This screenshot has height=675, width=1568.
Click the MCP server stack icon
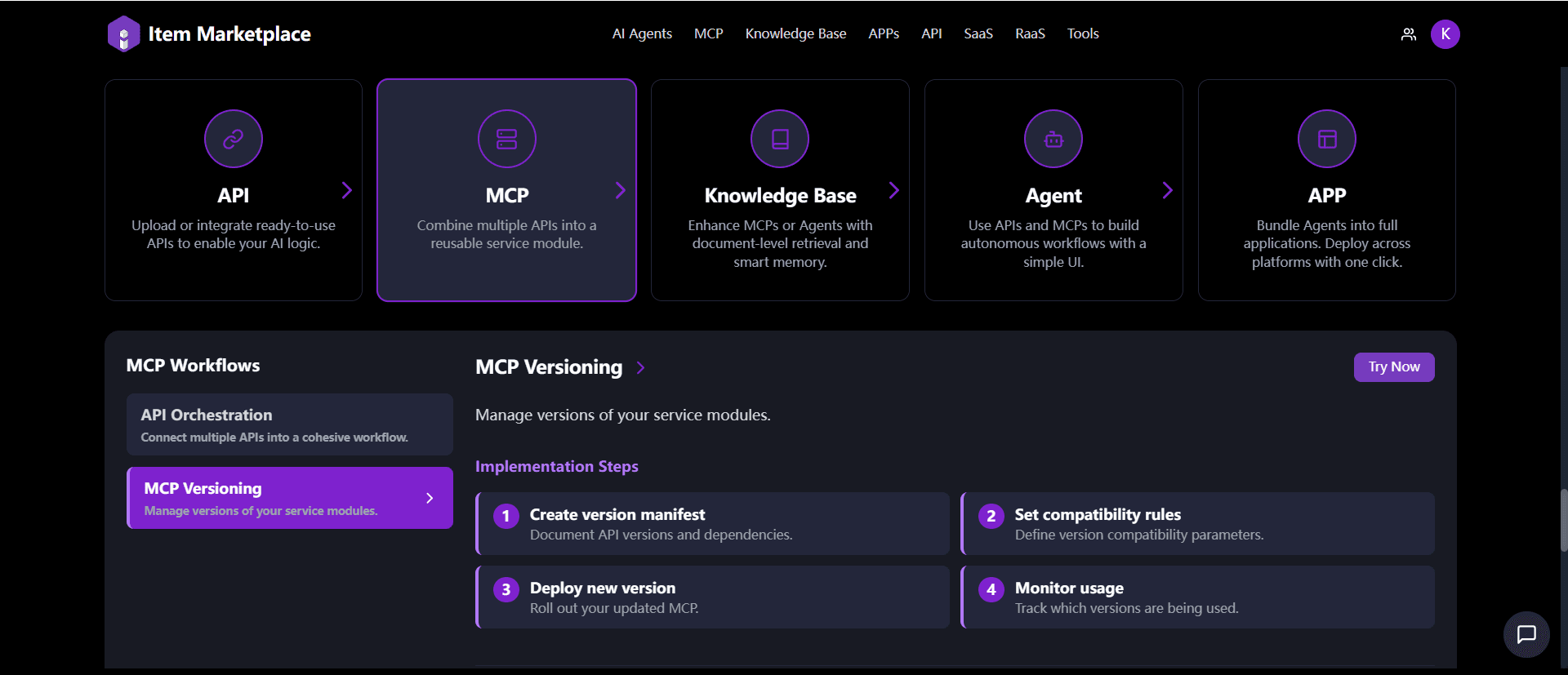click(x=507, y=139)
